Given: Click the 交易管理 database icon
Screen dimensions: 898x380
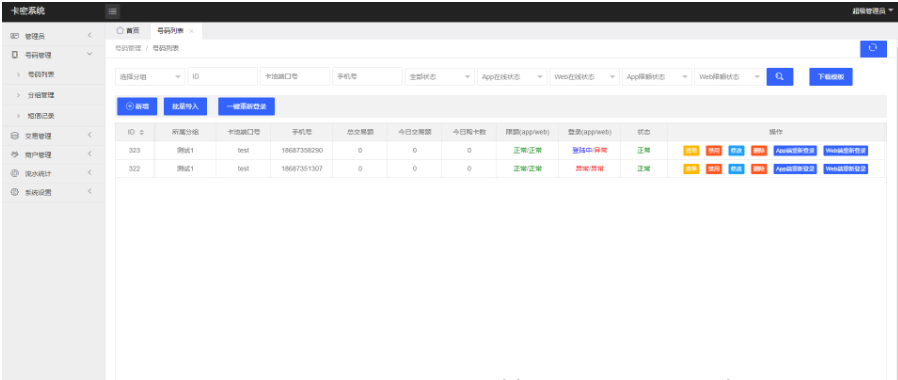Looking at the screenshot, I should 15,136.
